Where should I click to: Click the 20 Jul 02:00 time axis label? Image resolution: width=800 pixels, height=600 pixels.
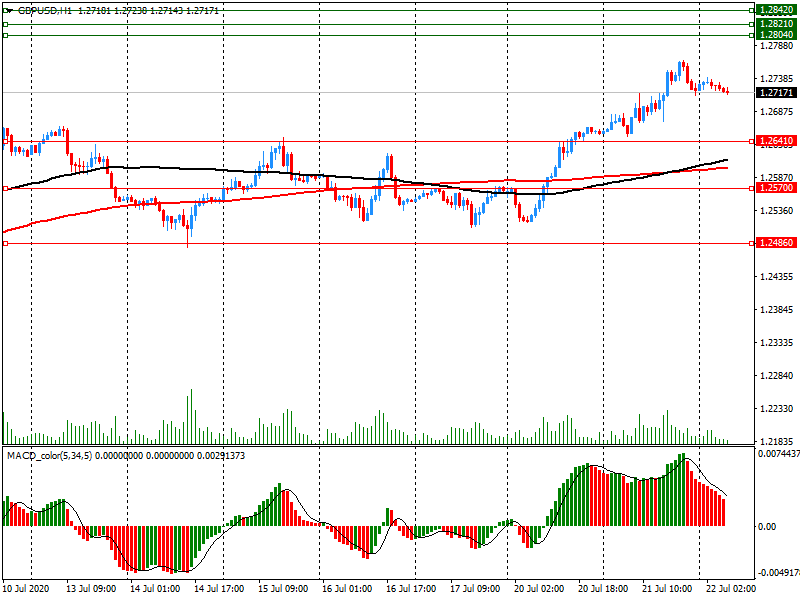click(538, 590)
